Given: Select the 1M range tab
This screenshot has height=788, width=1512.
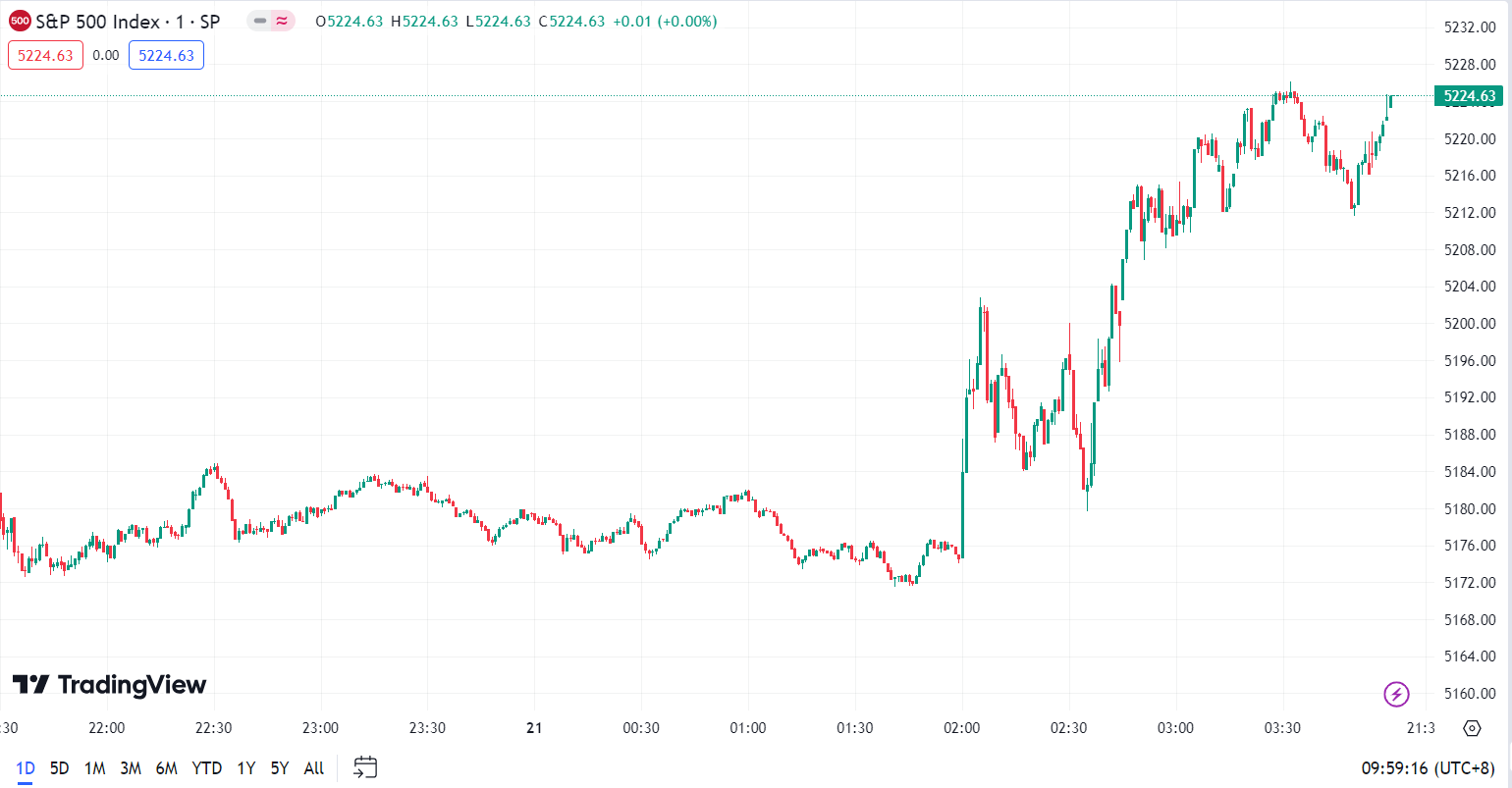Looking at the screenshot, I should tap(94, 768).
